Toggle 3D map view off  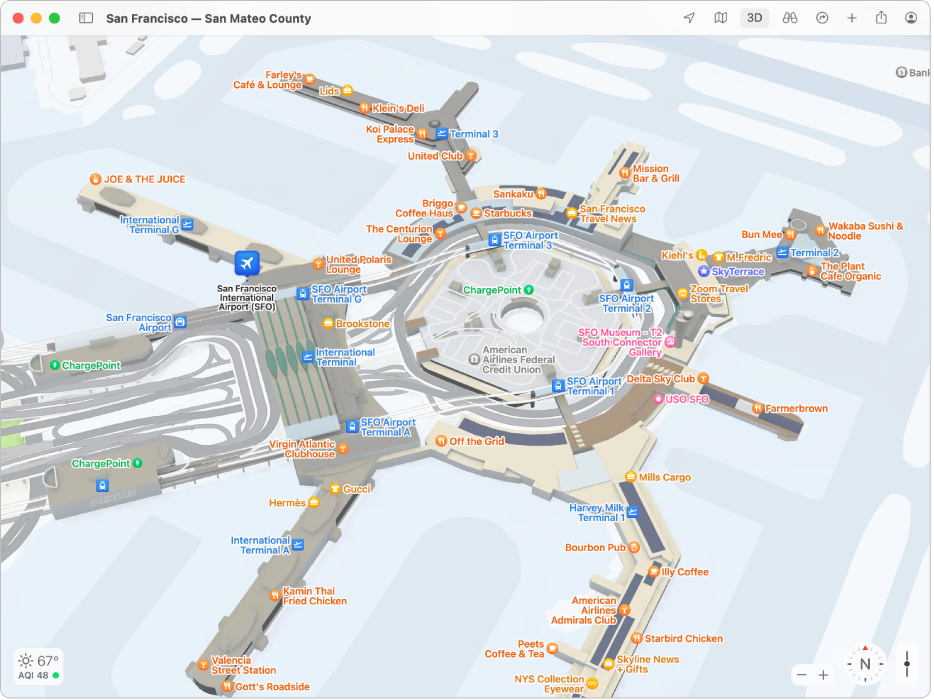pos(754,17)
